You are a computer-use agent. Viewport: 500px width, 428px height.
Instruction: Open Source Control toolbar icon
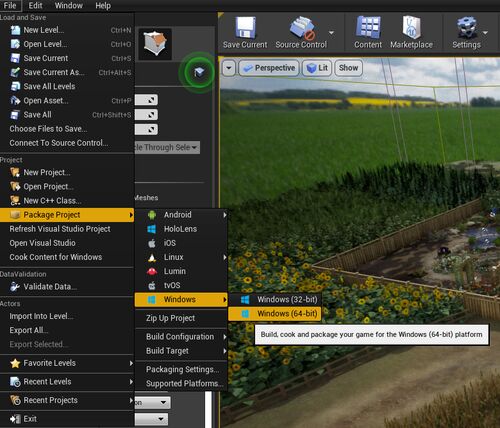click(301, 33)
